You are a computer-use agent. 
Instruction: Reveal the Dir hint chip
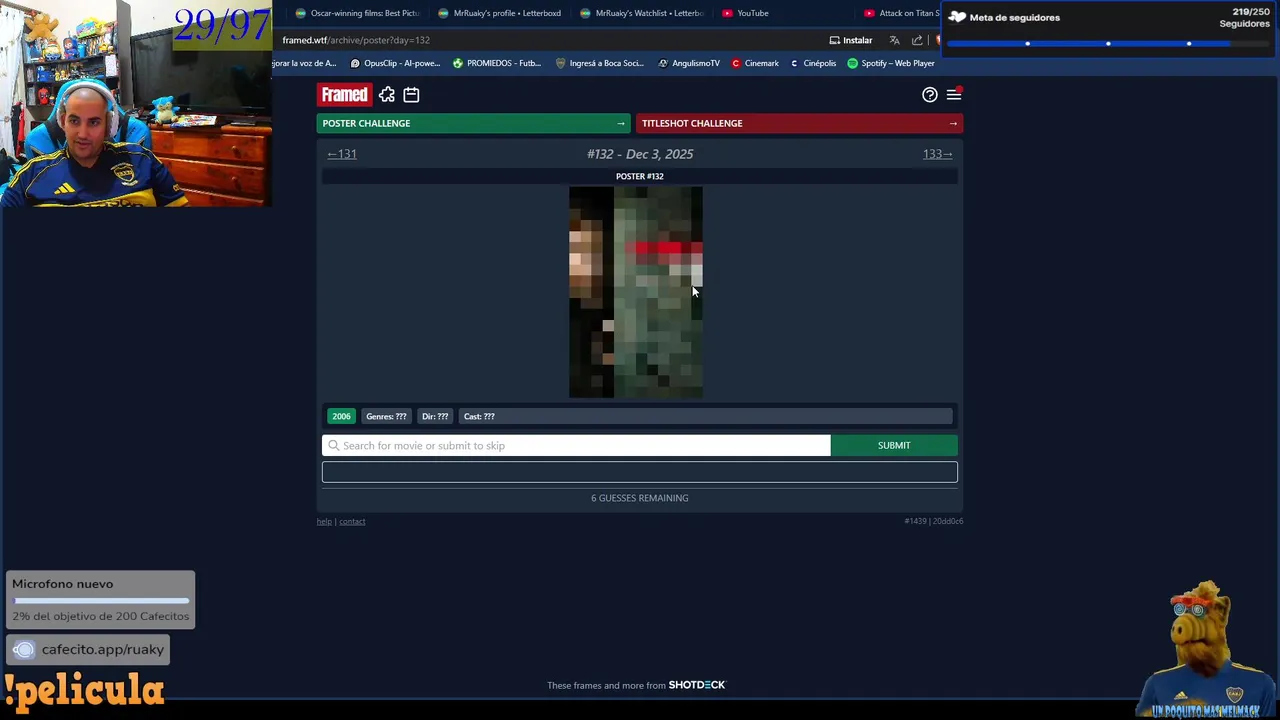coord(435,416)
